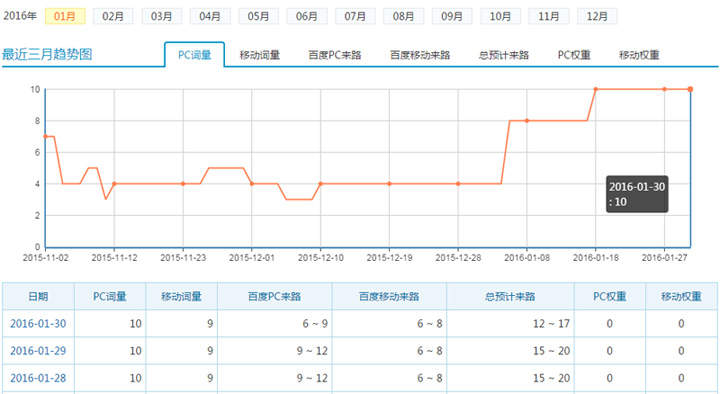The width and height of the screenshot is (720, 394).
Task: Click the chart point above 2016-01-27
Action: click(664, 89)
